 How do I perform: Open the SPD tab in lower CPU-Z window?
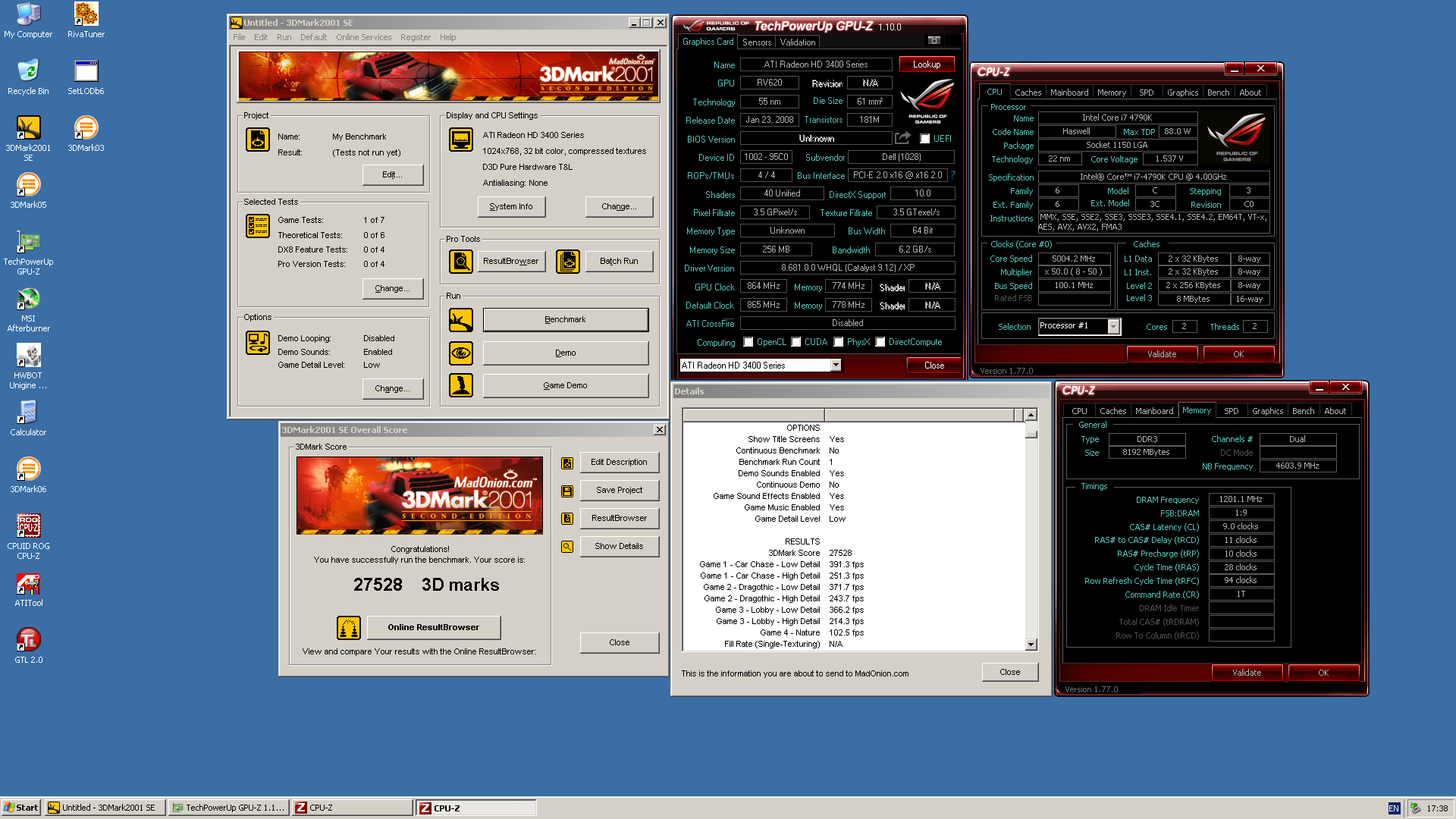click(1232, 411)
